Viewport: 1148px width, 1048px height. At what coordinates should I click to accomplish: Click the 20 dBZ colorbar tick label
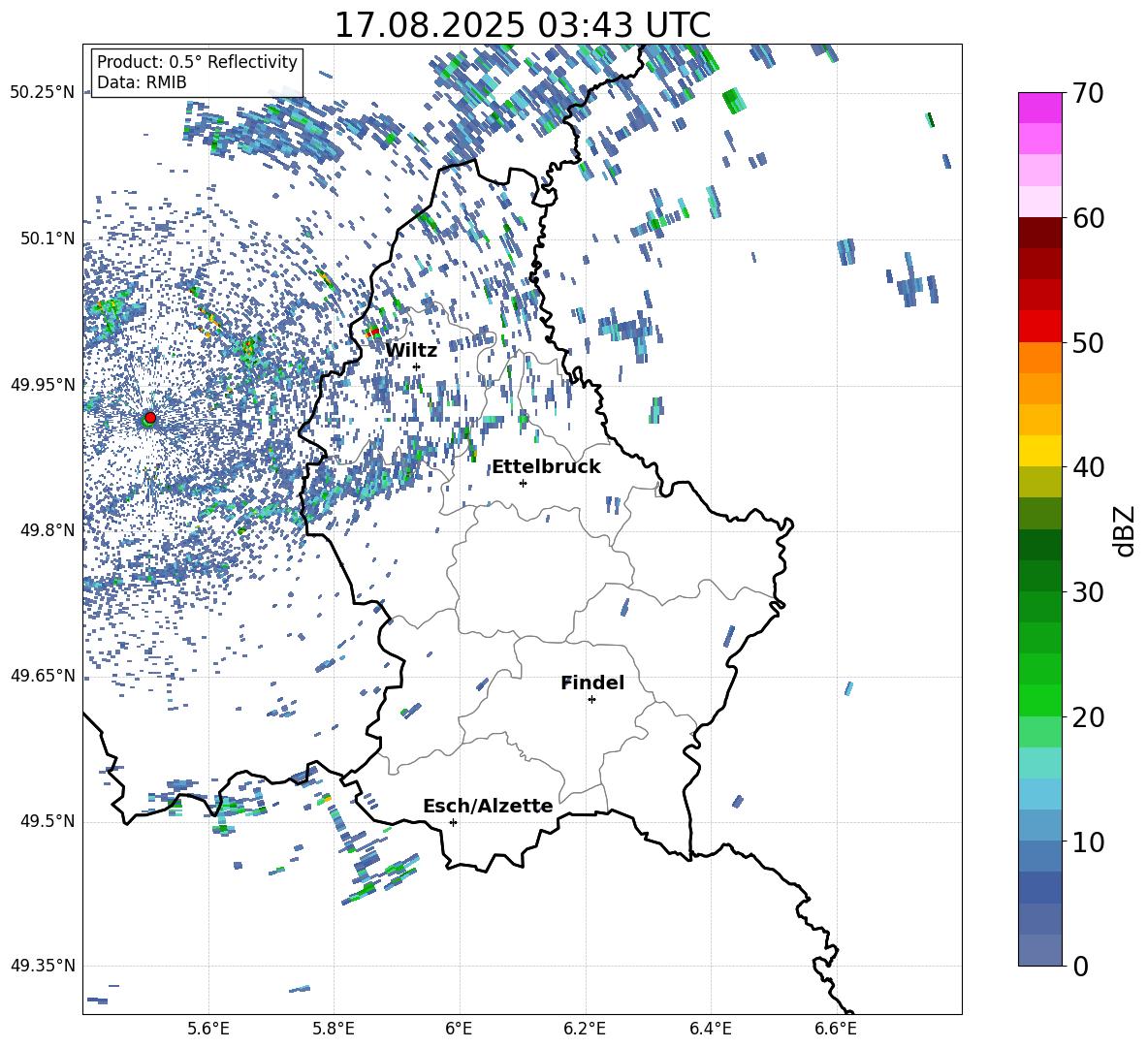tap(1088, 716)
